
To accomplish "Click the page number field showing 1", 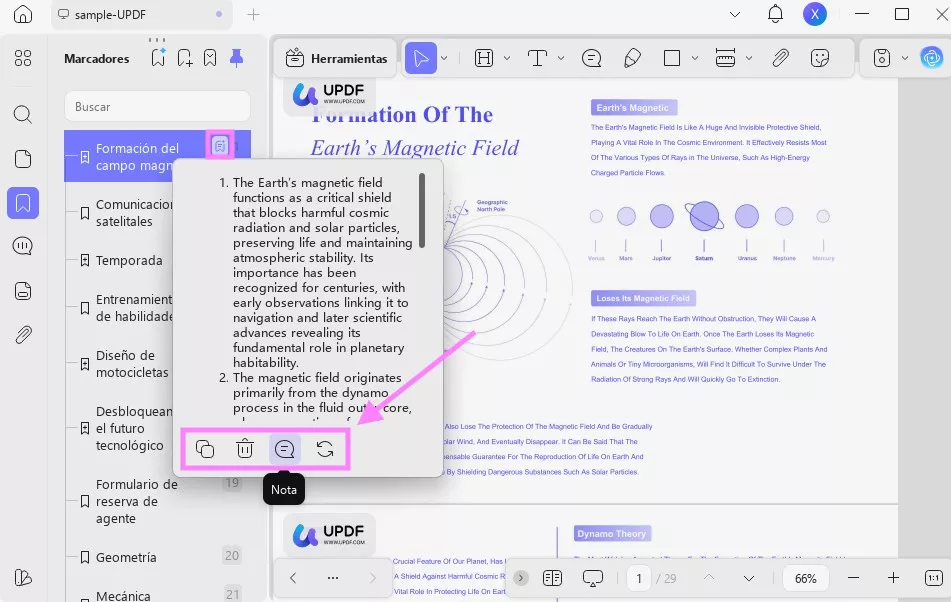I will [x=639, y=578].
